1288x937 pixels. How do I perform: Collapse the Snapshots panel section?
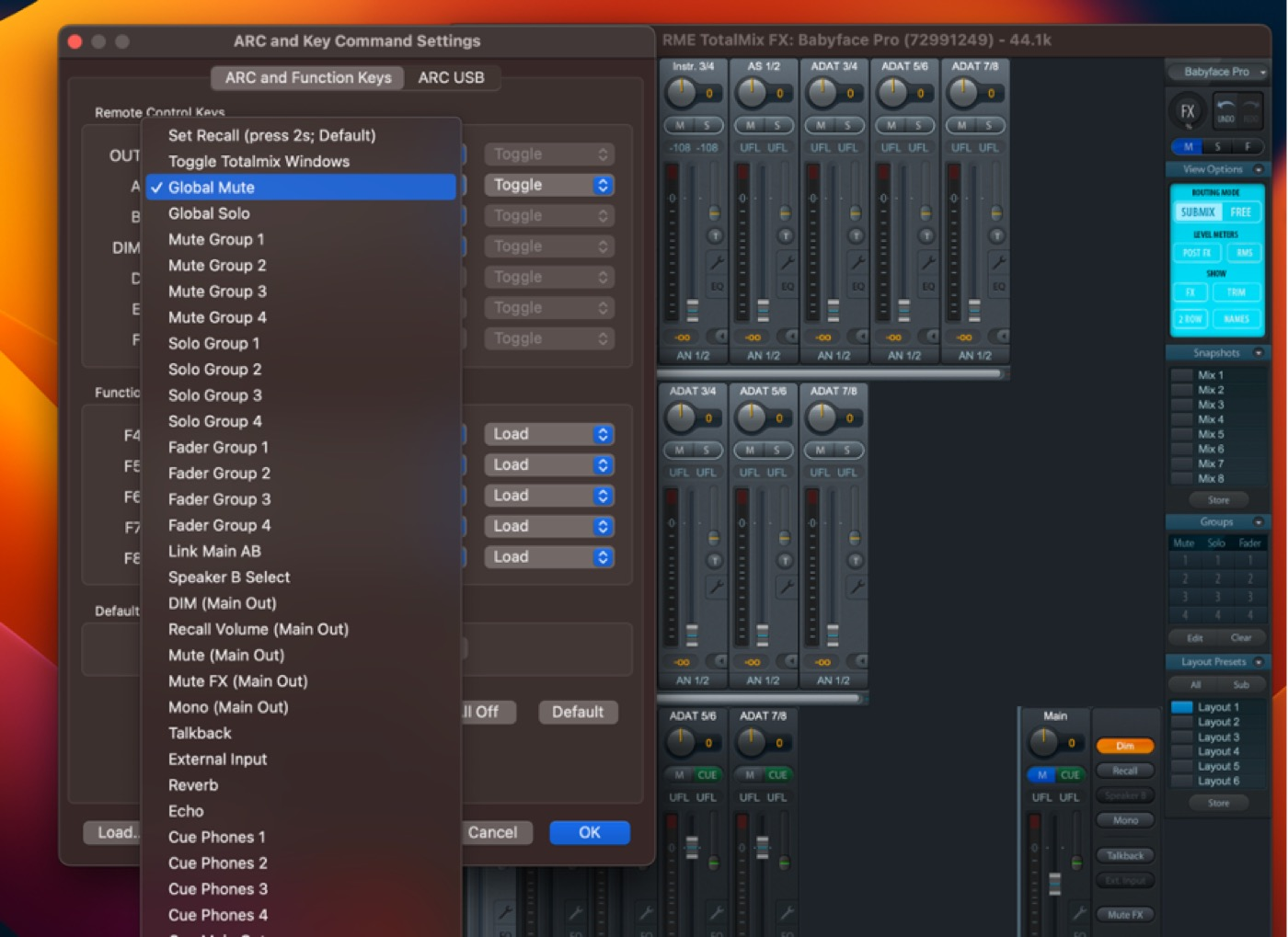pyautogui.click(x=1259, y=353)
